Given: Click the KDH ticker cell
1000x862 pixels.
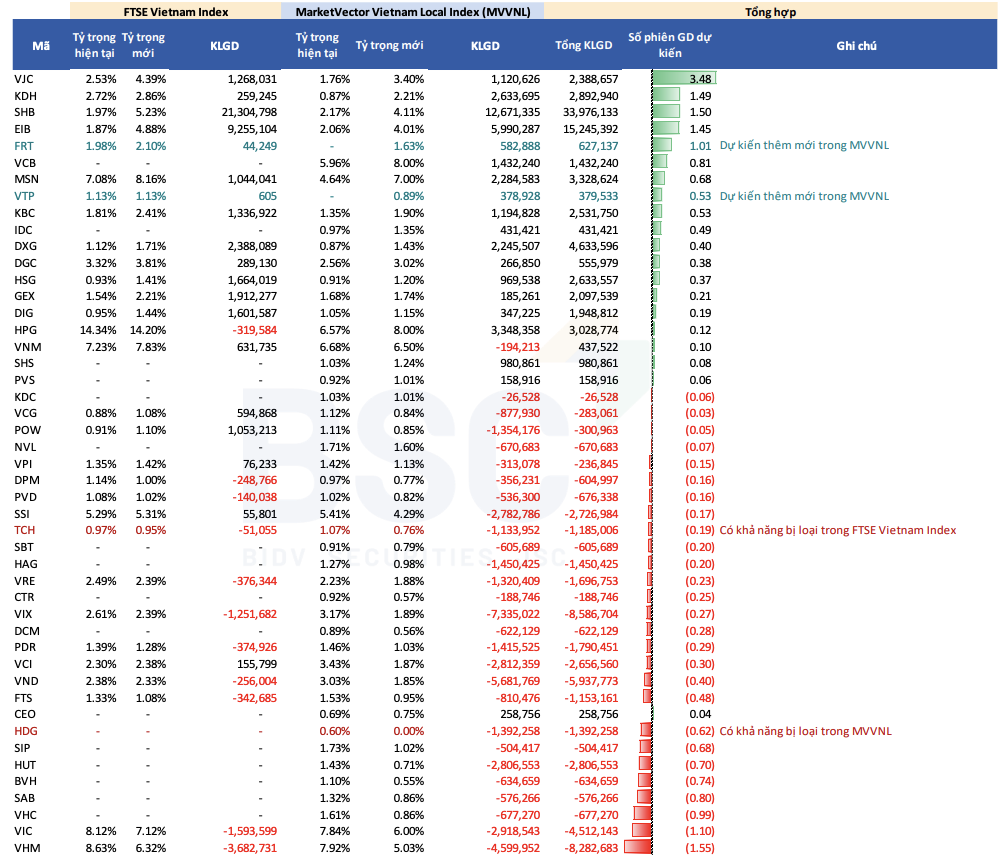Looking at the screenshot, I should pos(26,96).
